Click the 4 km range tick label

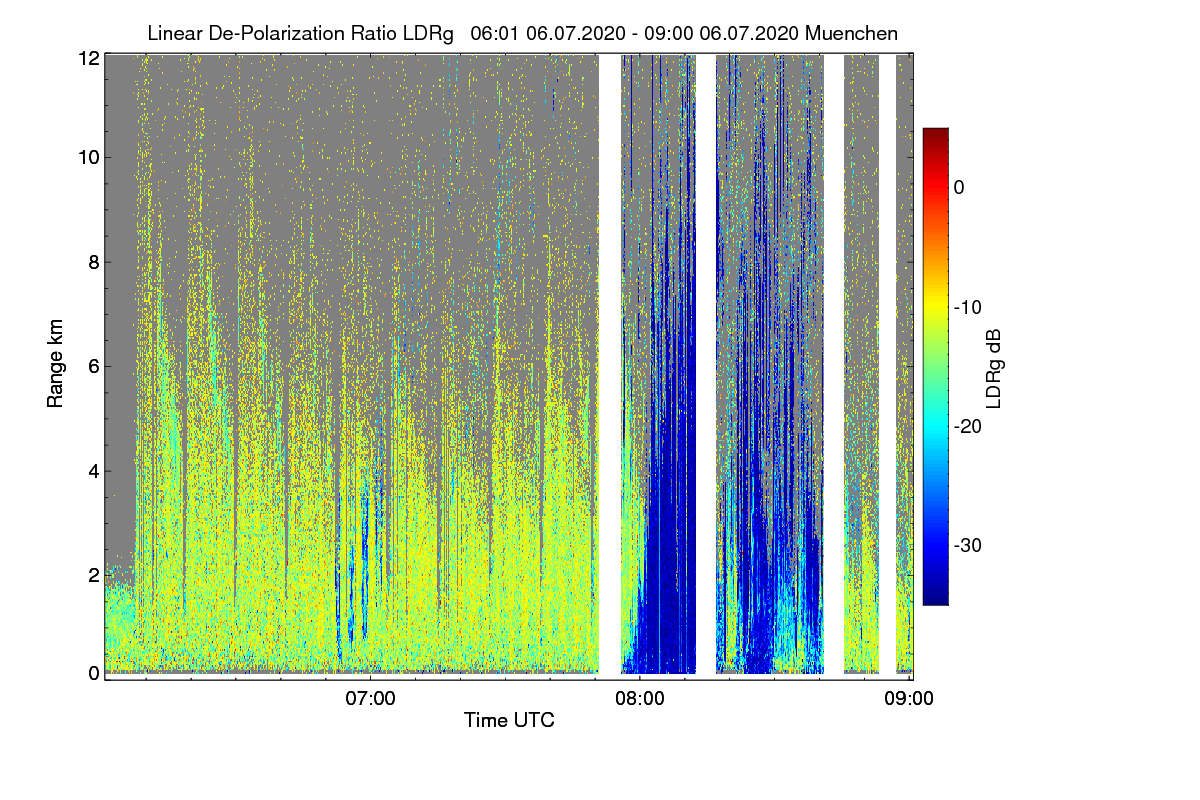click(93, 469)
